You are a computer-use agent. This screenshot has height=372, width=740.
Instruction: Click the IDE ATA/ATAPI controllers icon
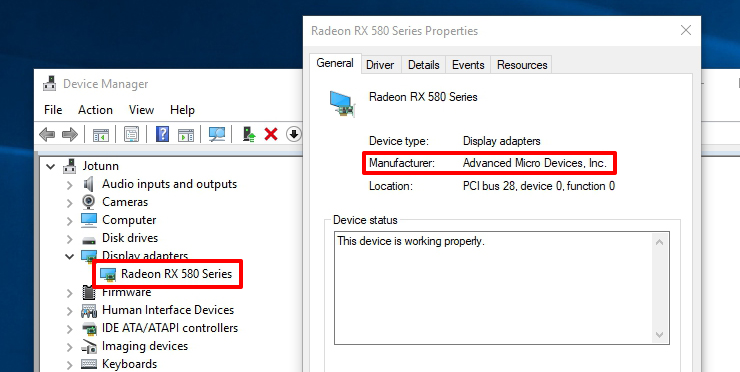89,328
